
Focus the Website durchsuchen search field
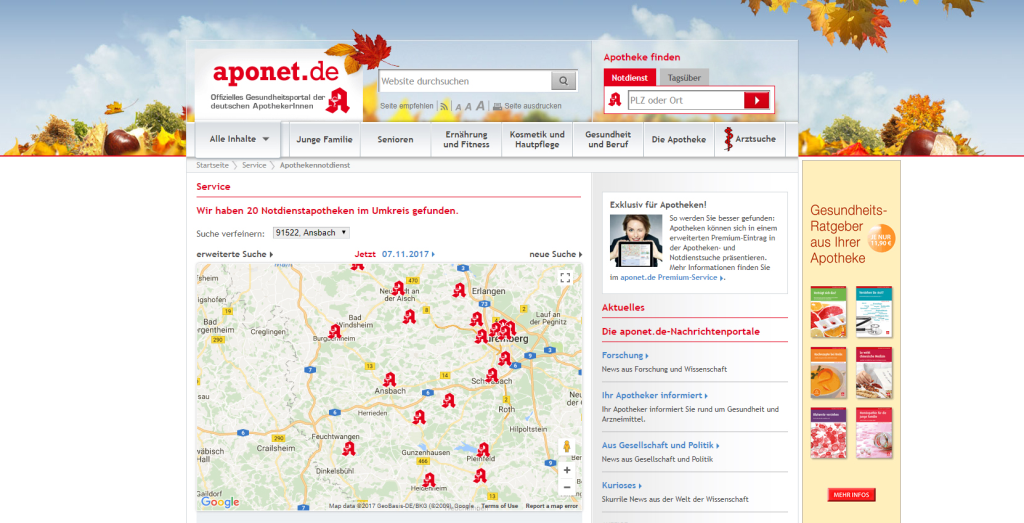465,81
